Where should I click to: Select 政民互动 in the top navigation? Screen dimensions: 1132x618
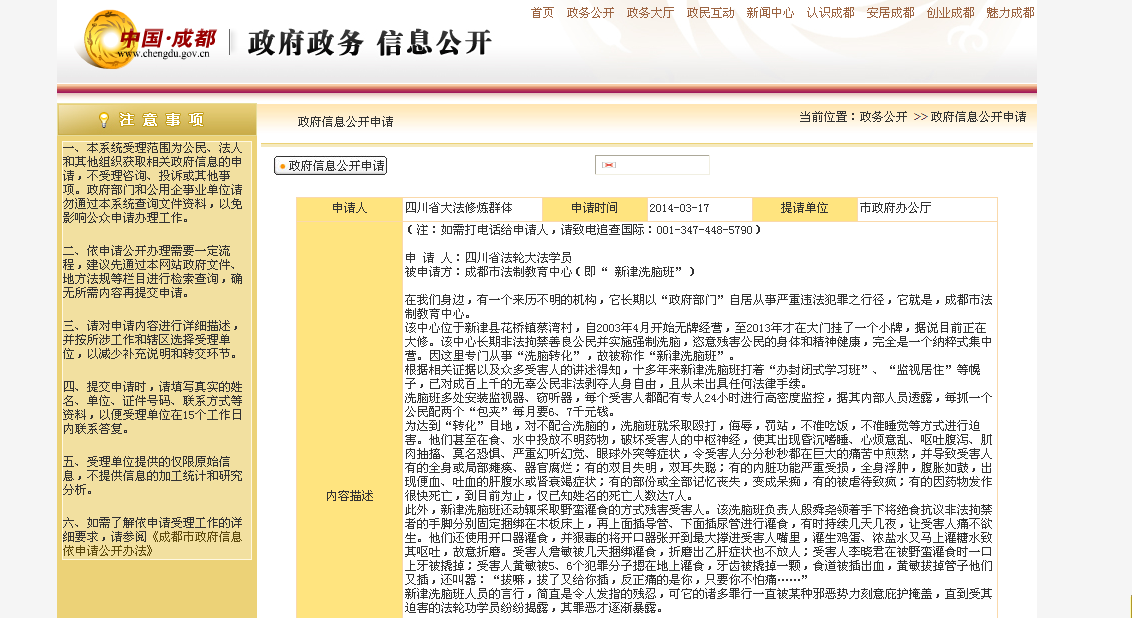710,13
